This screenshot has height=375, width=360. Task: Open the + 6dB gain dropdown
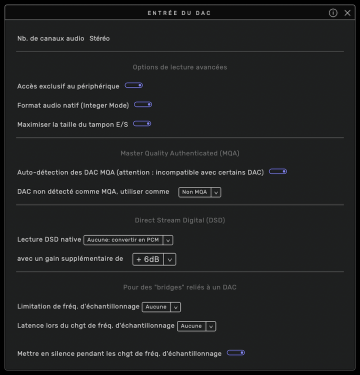[154, 259]
